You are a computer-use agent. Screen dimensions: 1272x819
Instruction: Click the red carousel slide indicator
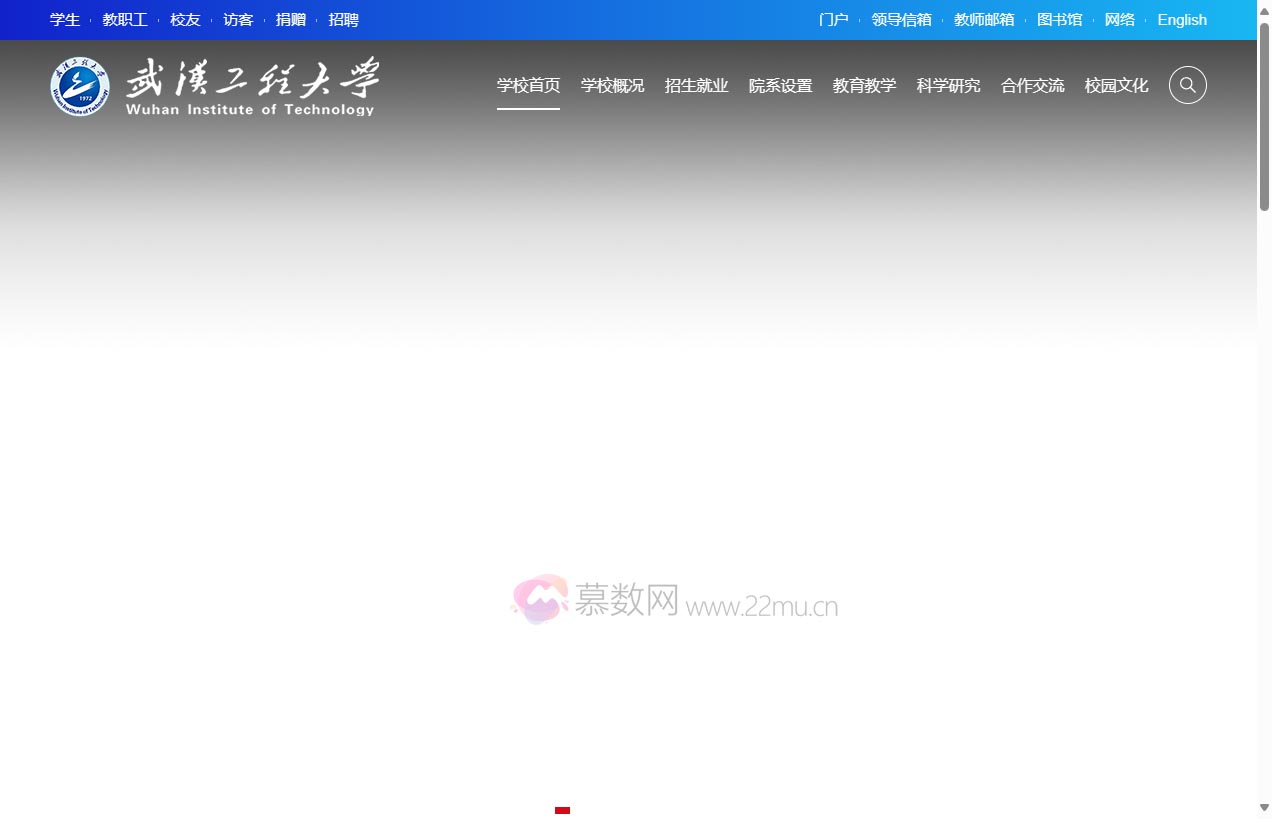tap(562, 810)
